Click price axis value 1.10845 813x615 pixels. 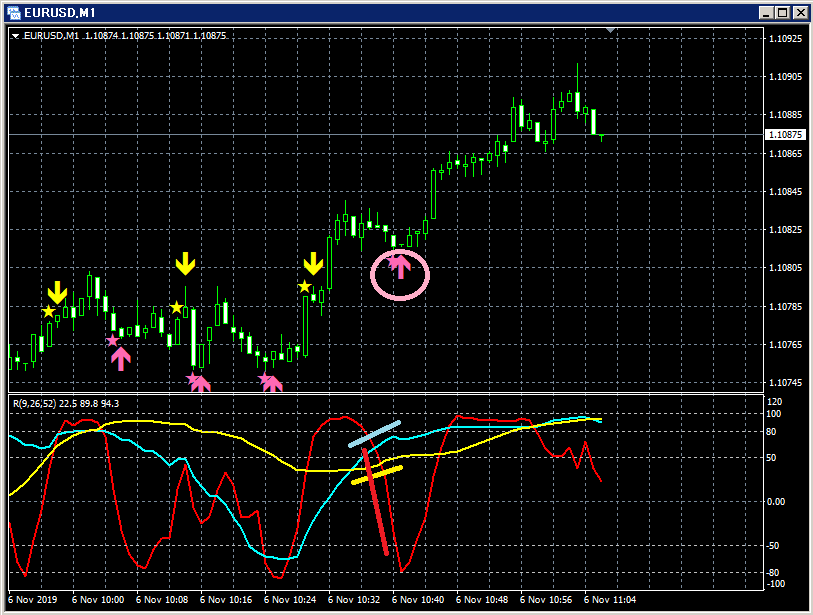pos(785,192)
